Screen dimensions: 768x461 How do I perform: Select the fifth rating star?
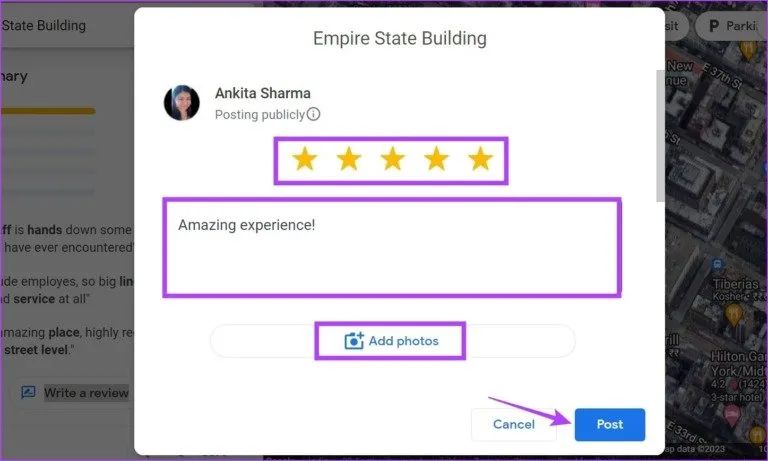coord(480,159)
